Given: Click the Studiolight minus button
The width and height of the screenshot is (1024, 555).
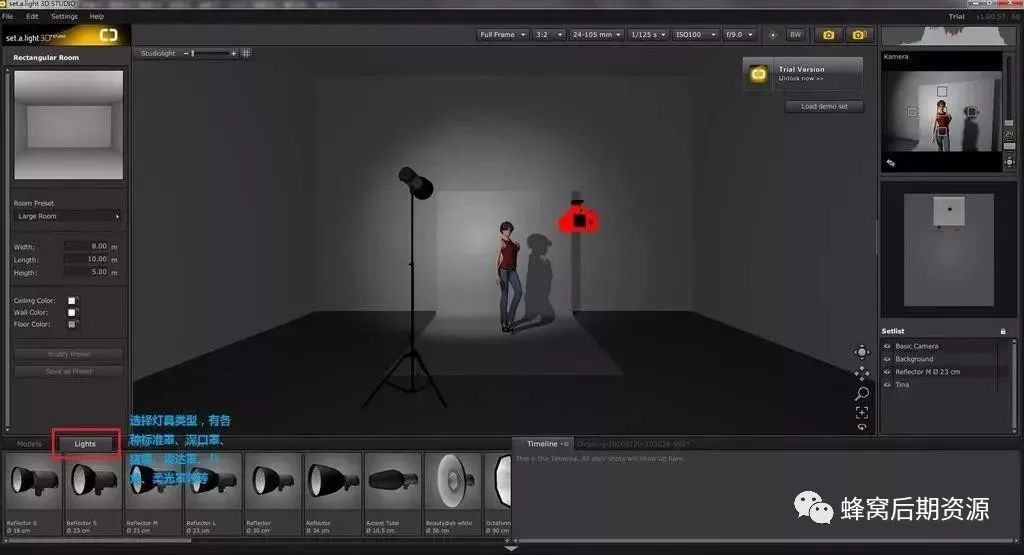Looking at the screenshot, I should pyautogui.click(x=185, y=54).
